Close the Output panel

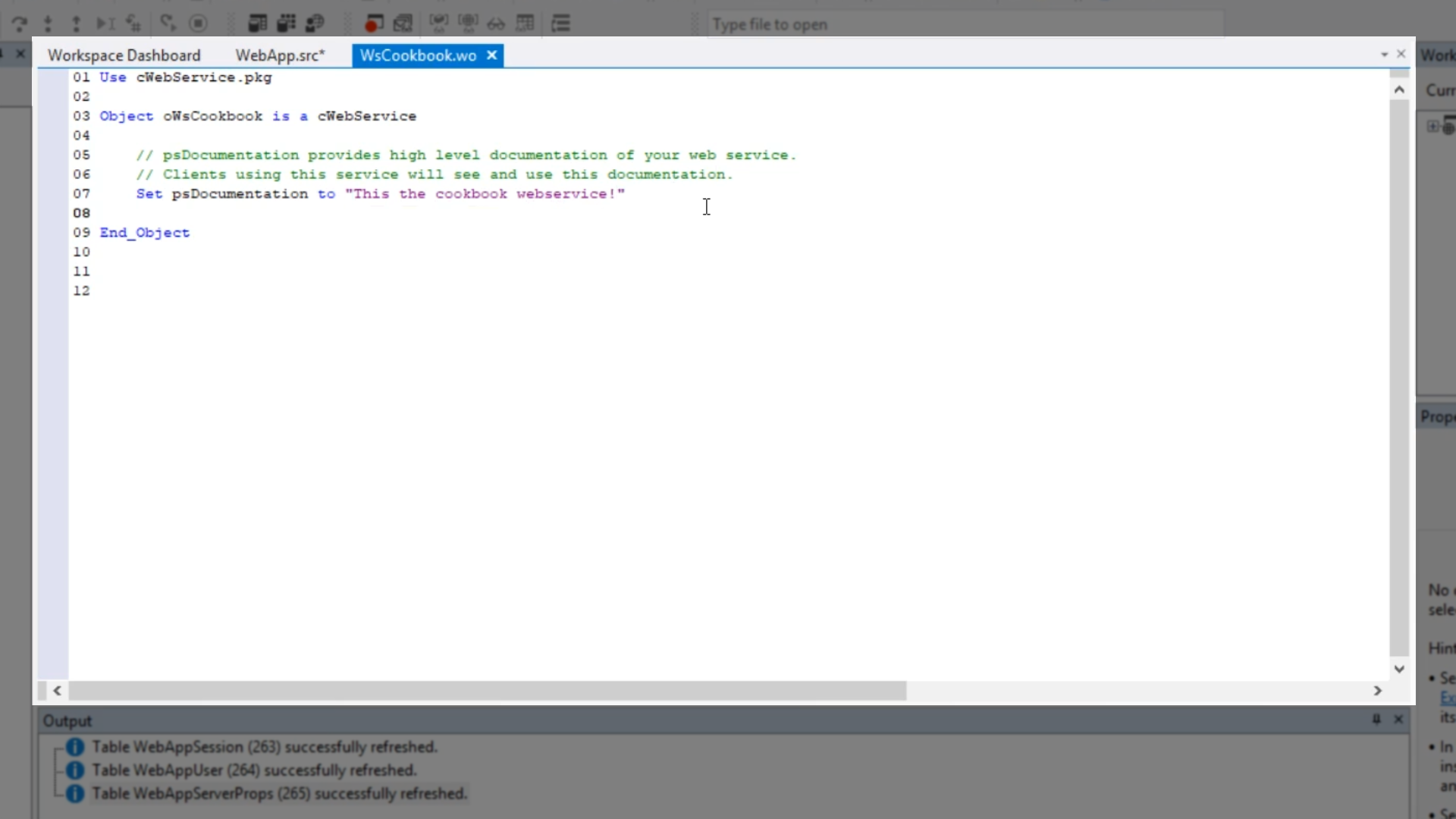tap(1398, 719)
